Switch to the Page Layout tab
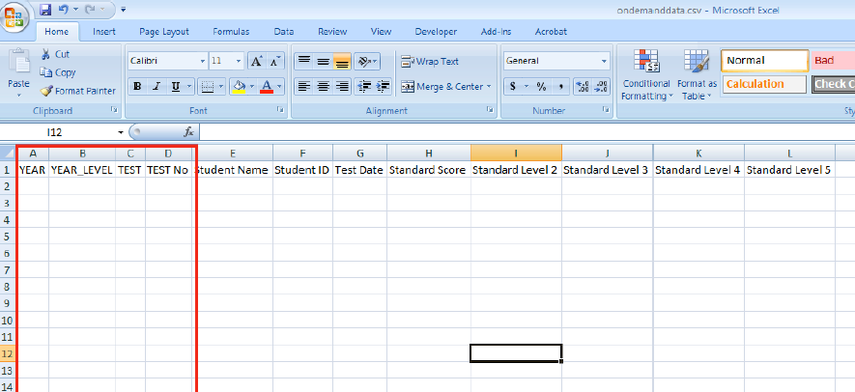Image resolution: width=855 pixels, height=392 pixels. pyautogui.click(x=164, y=32)
